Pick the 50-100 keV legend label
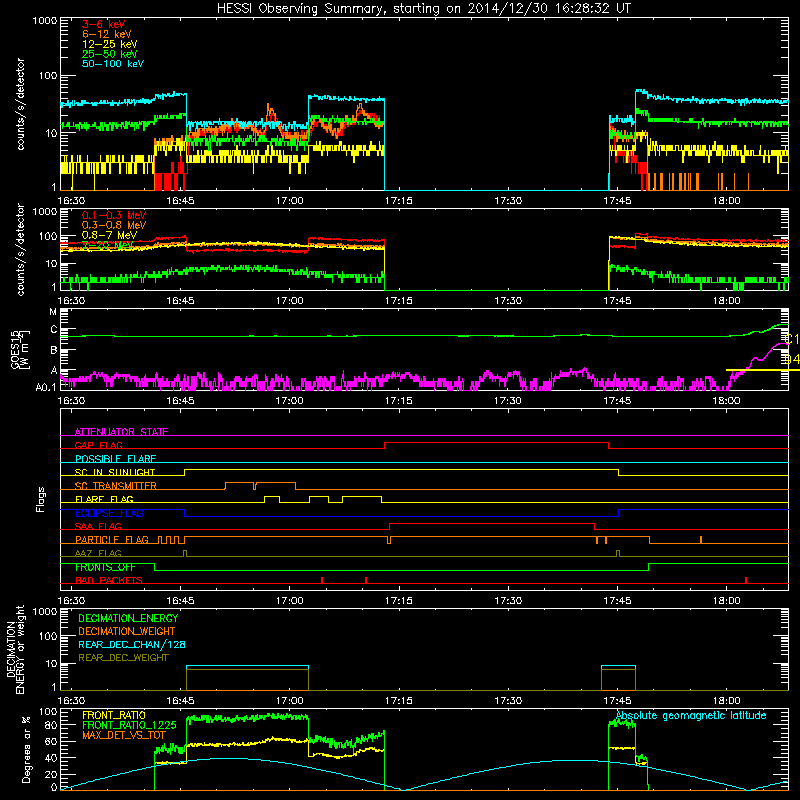Screen dimensions: 800x800 click(x=113, y=64)
